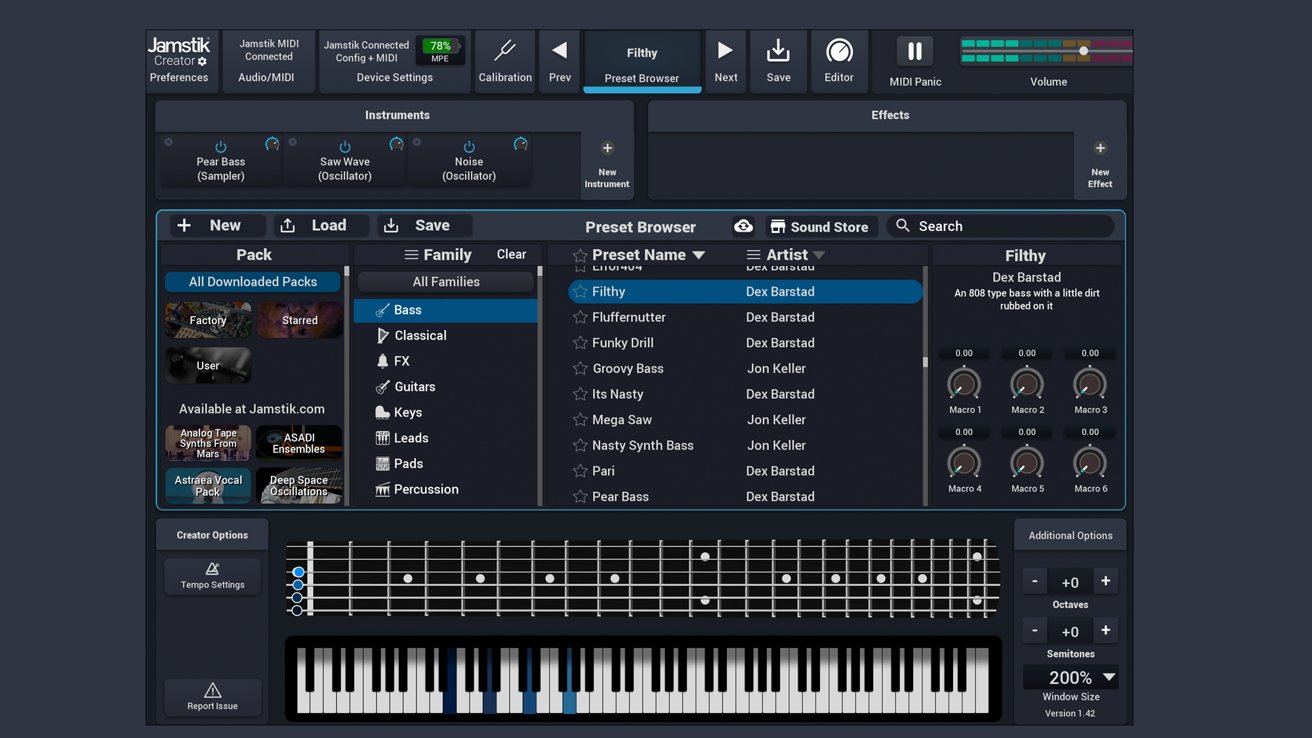Select the Leads family
The image size is (1312, 738).
pyautogui.click(x=445, y=438)
